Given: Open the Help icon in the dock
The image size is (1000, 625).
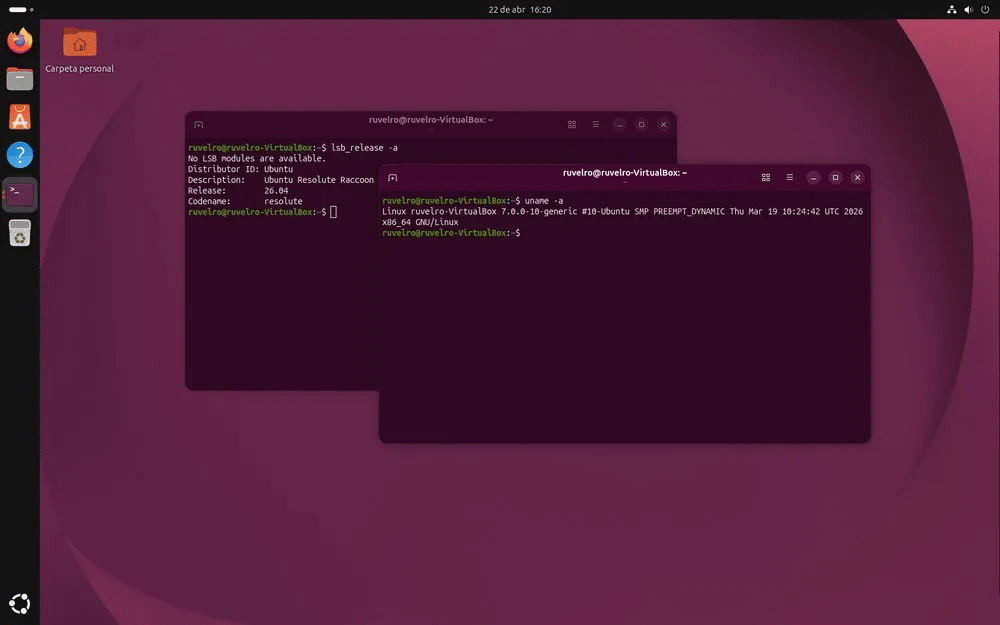Looking at the screenshot, I should pos(20,155).
